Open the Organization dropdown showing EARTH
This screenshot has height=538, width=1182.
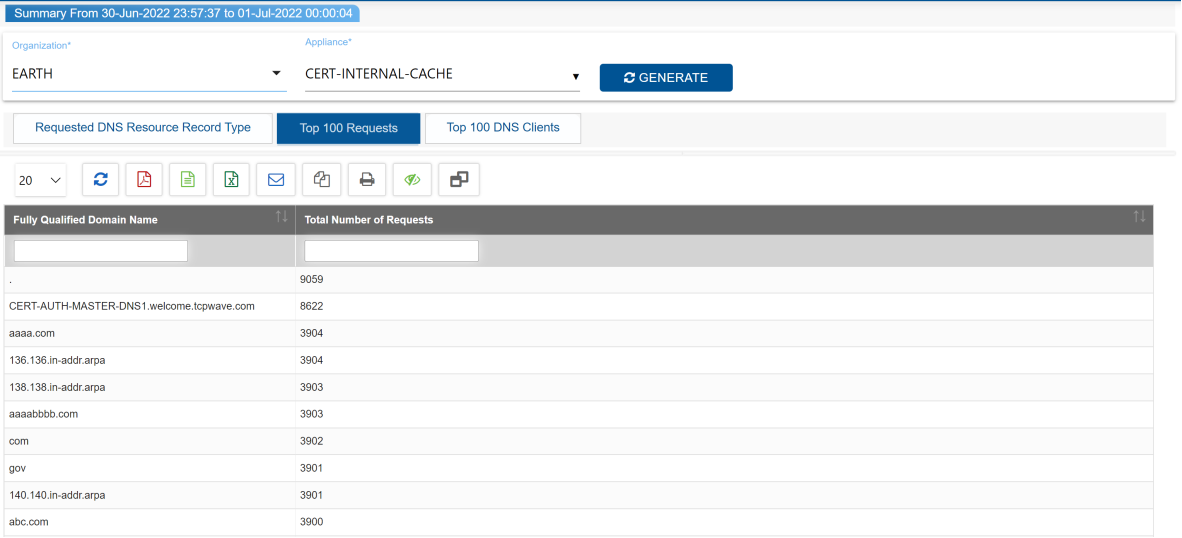(149, 74)
